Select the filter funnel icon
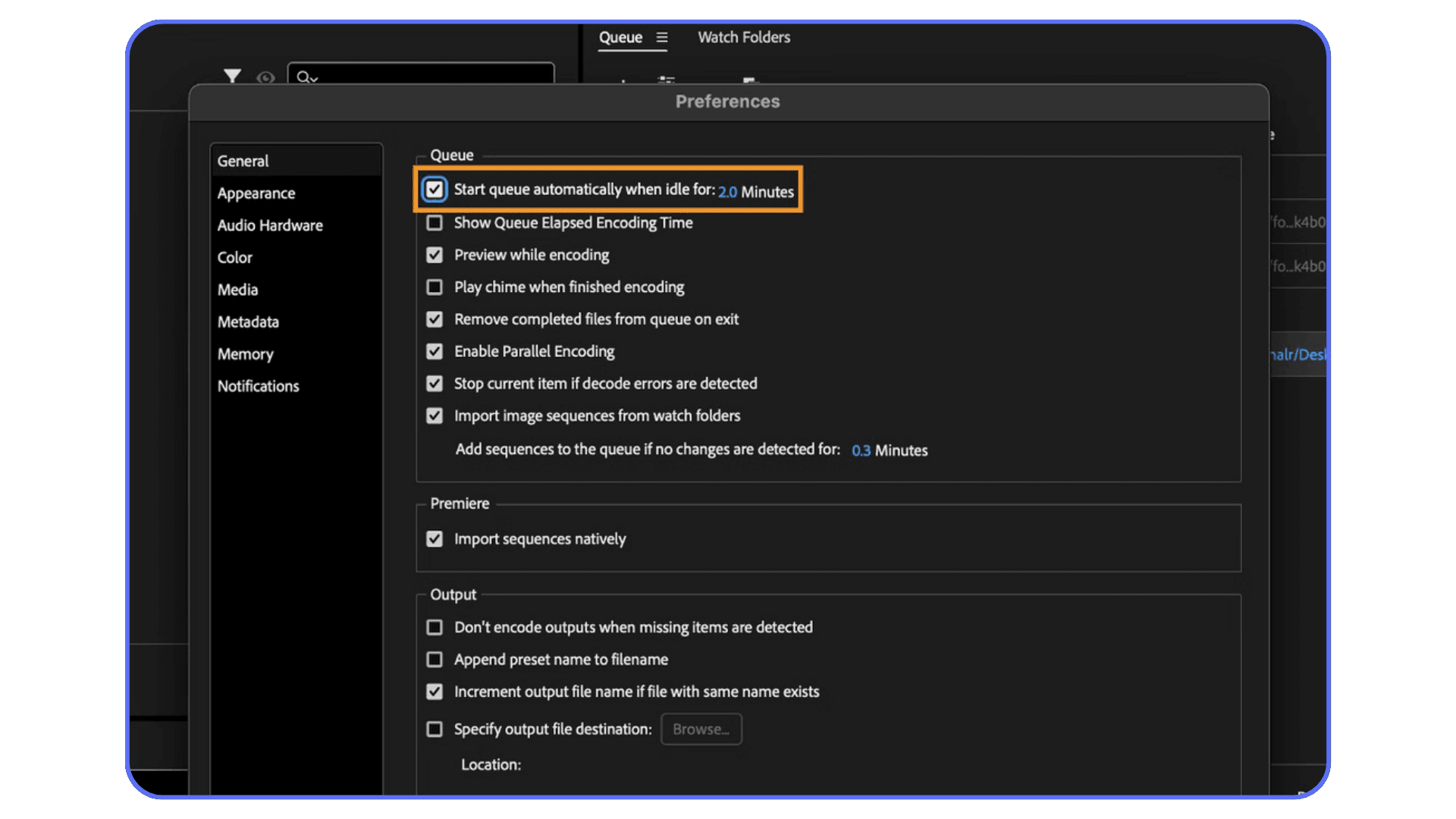Viewport: 1456px width, 819px height. pos(232,77)
